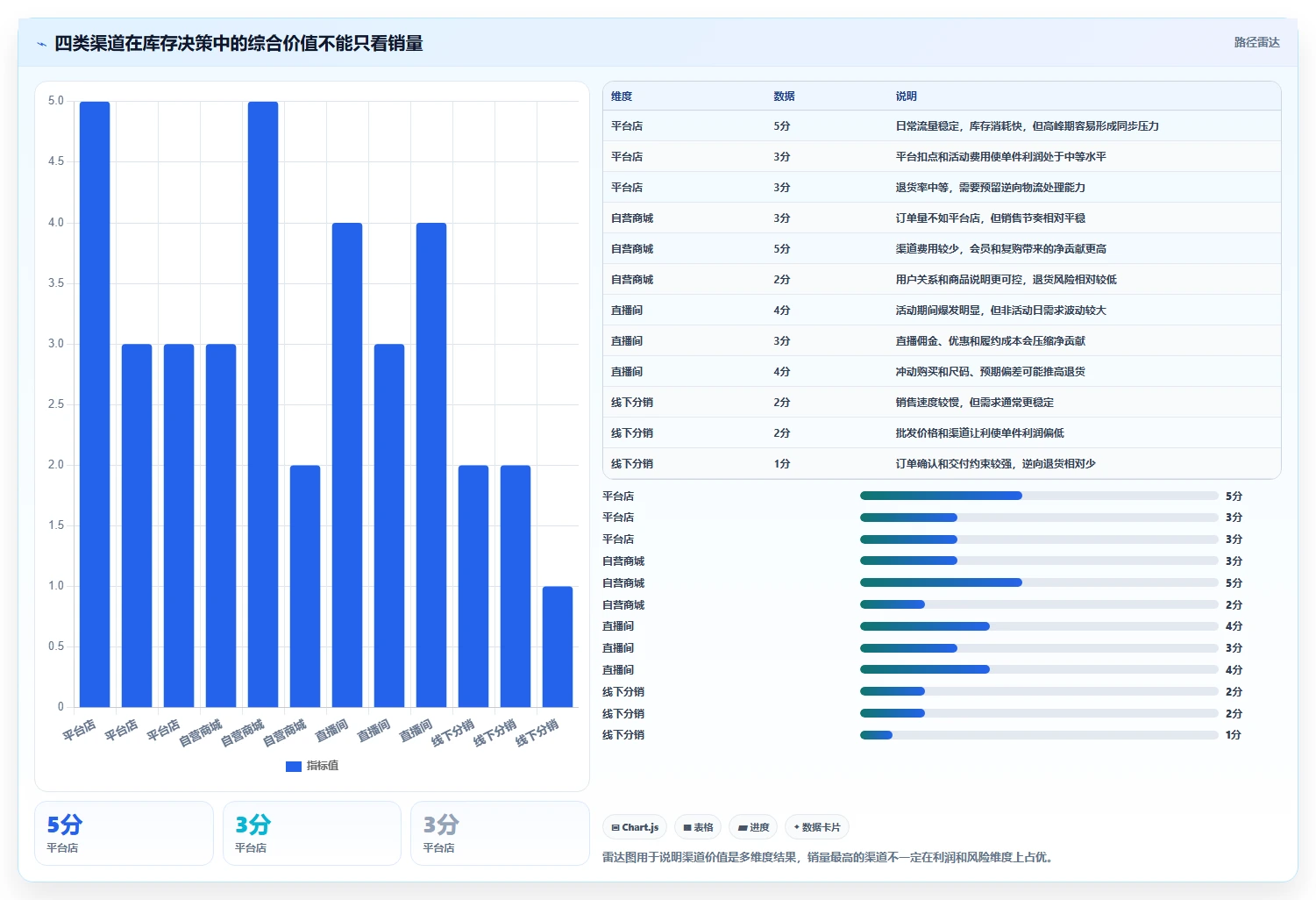Image resolution: width=1316 pixels, height=900 pixels.
Task: Click row text 用户关系和商品说明更可控
Action: [x=958, y=280]
